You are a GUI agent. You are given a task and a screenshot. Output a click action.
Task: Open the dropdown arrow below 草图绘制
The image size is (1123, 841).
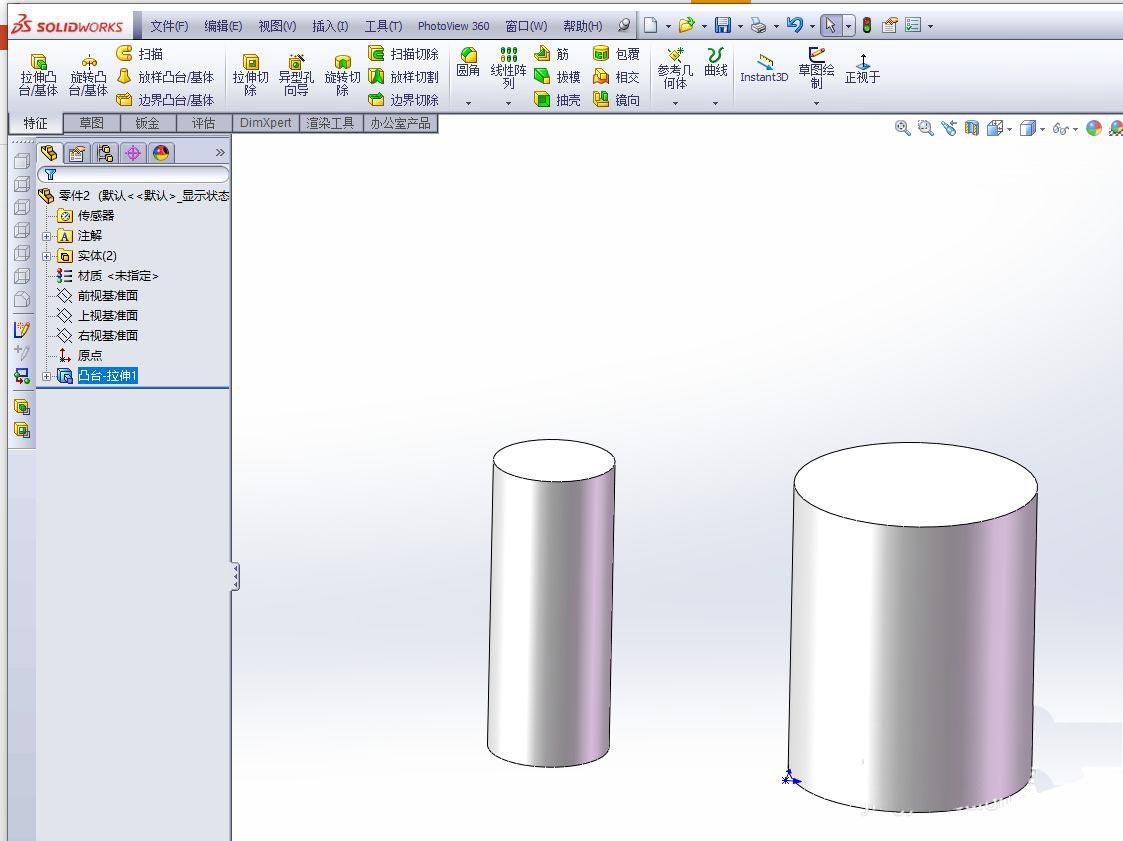[816, 103]
